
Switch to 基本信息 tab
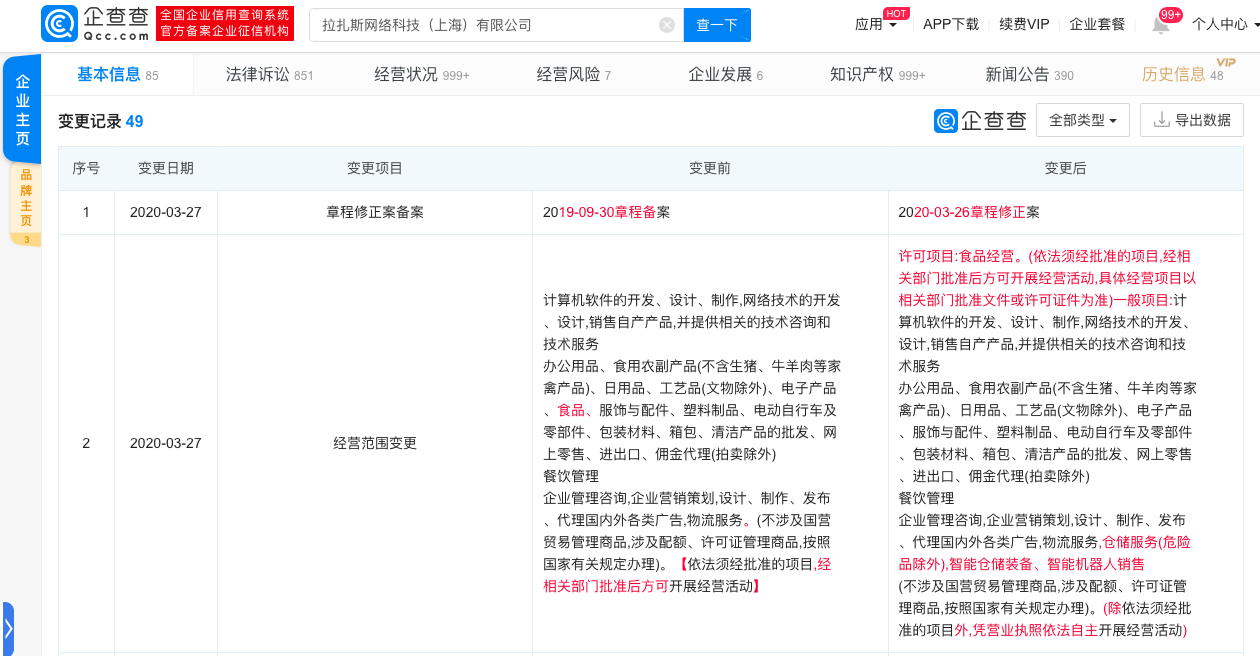click(x=118, y=74)
